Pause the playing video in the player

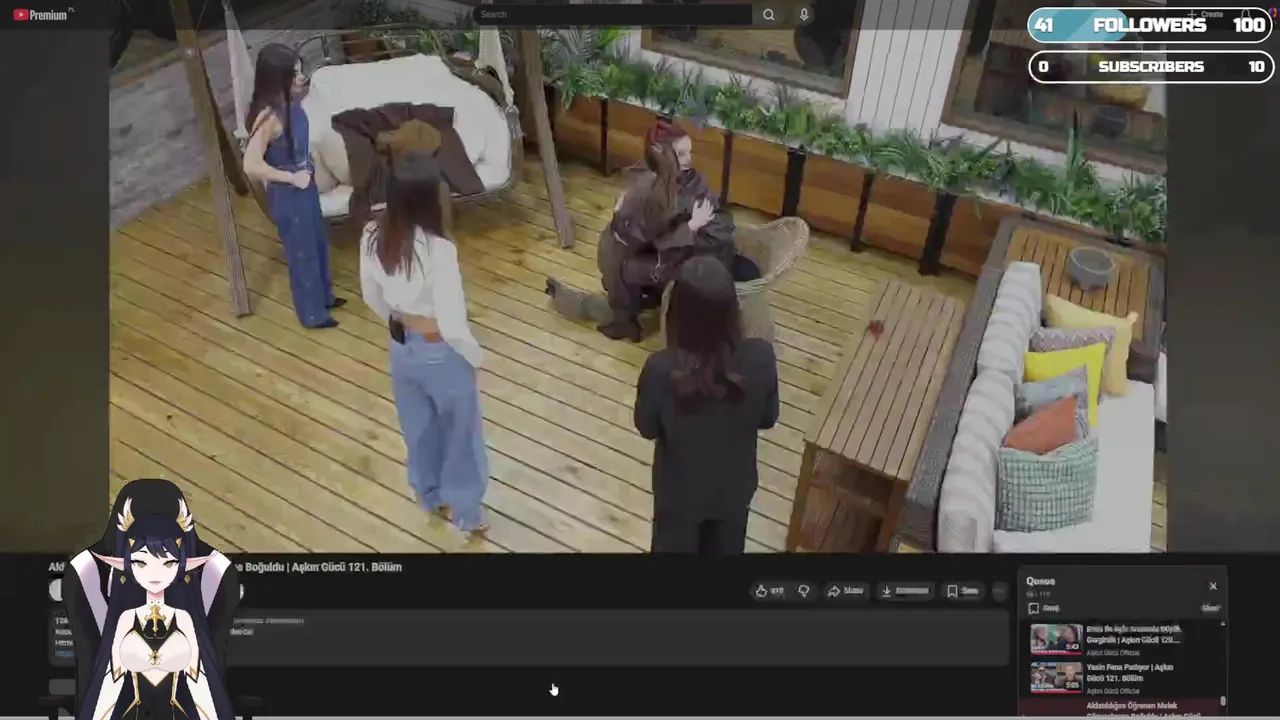click(x=637, y=290)
